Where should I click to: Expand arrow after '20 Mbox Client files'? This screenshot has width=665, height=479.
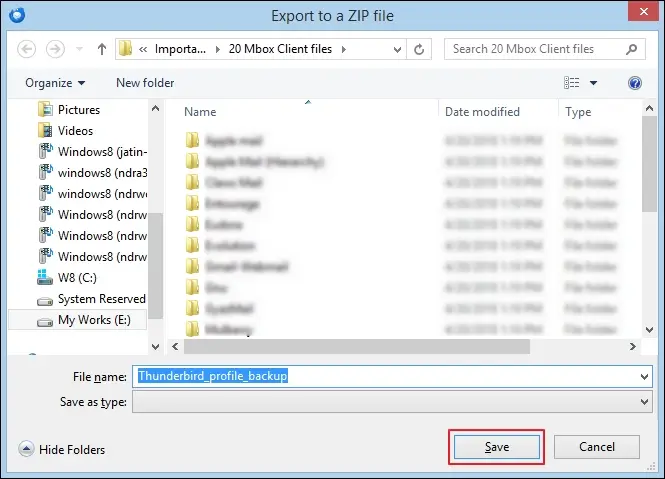tap(344, 49)
